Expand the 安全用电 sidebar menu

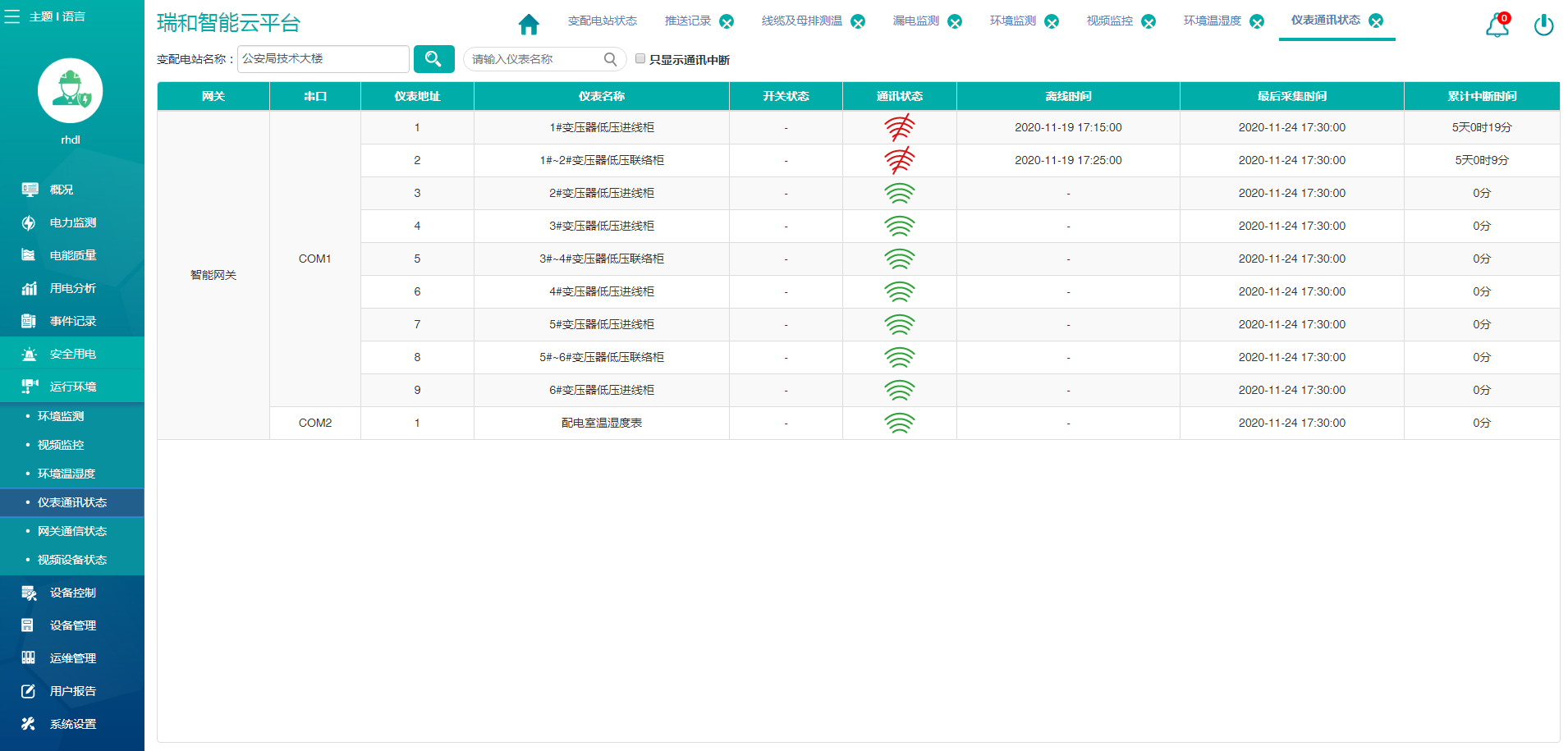pyautogui.click(x=72, y=354)
